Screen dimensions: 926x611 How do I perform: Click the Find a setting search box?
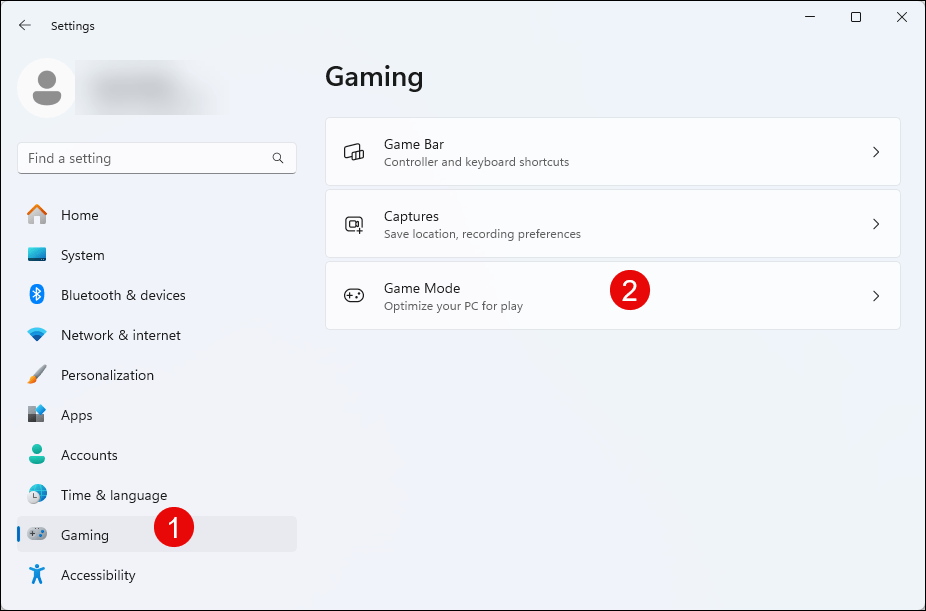click(x=145, y=158)
